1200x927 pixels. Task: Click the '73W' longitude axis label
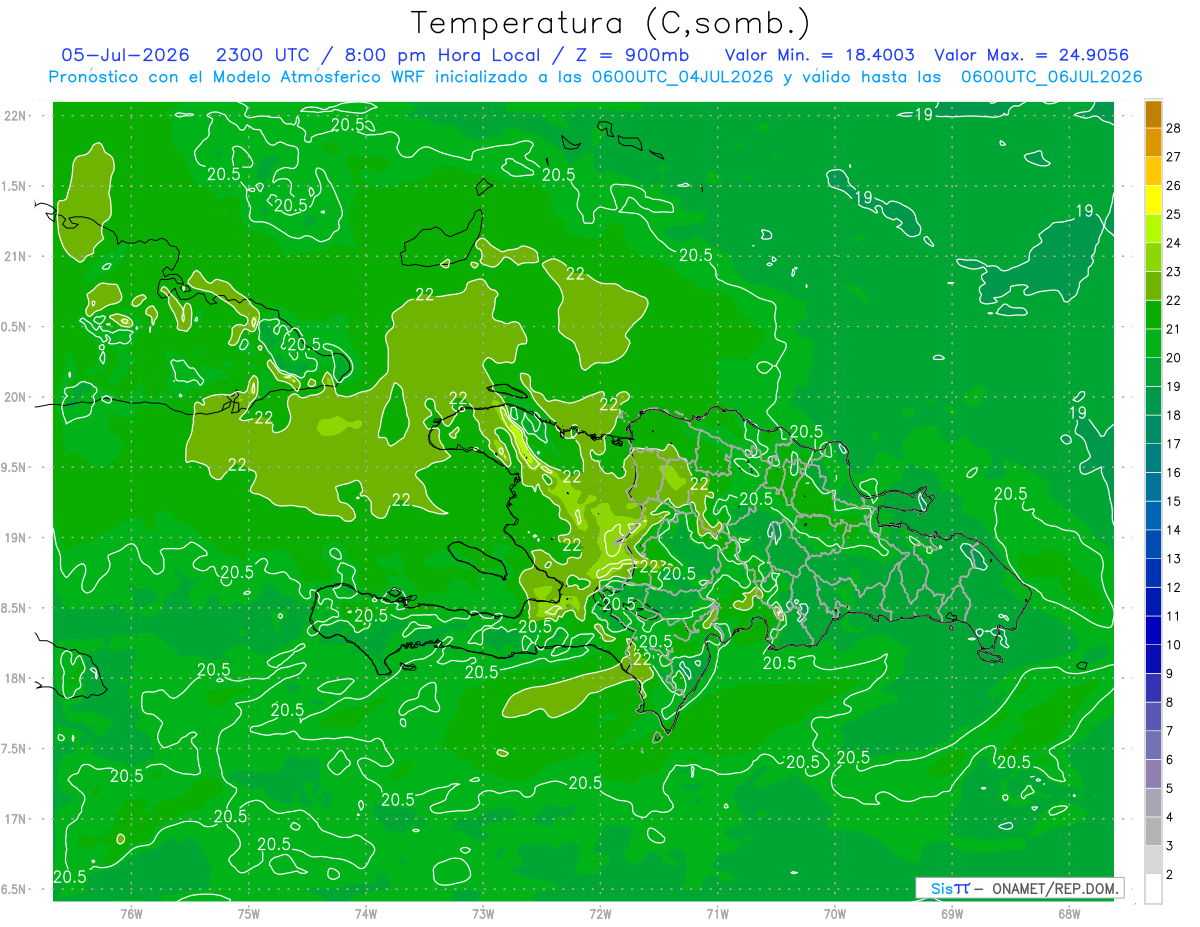click(483, 914)
